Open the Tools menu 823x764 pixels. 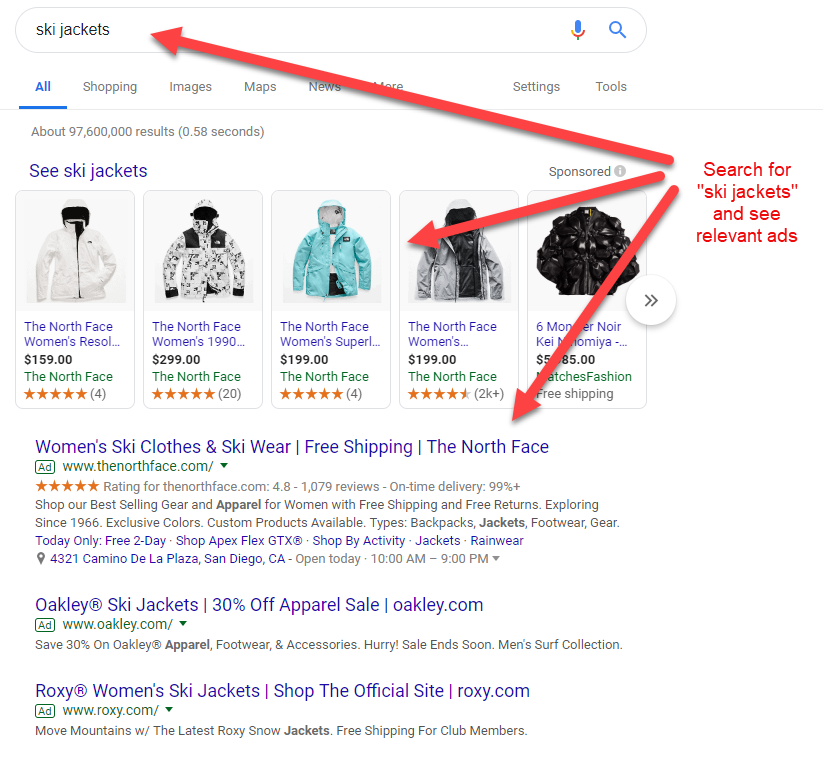[x=611, y=87]
